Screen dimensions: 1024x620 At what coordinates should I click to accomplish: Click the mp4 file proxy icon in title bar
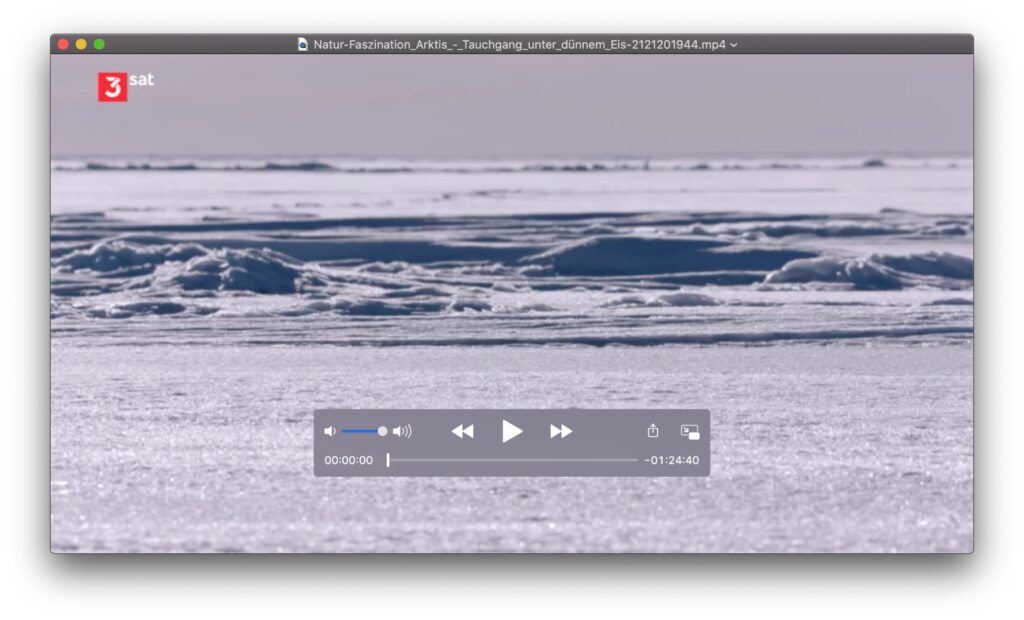303,44
